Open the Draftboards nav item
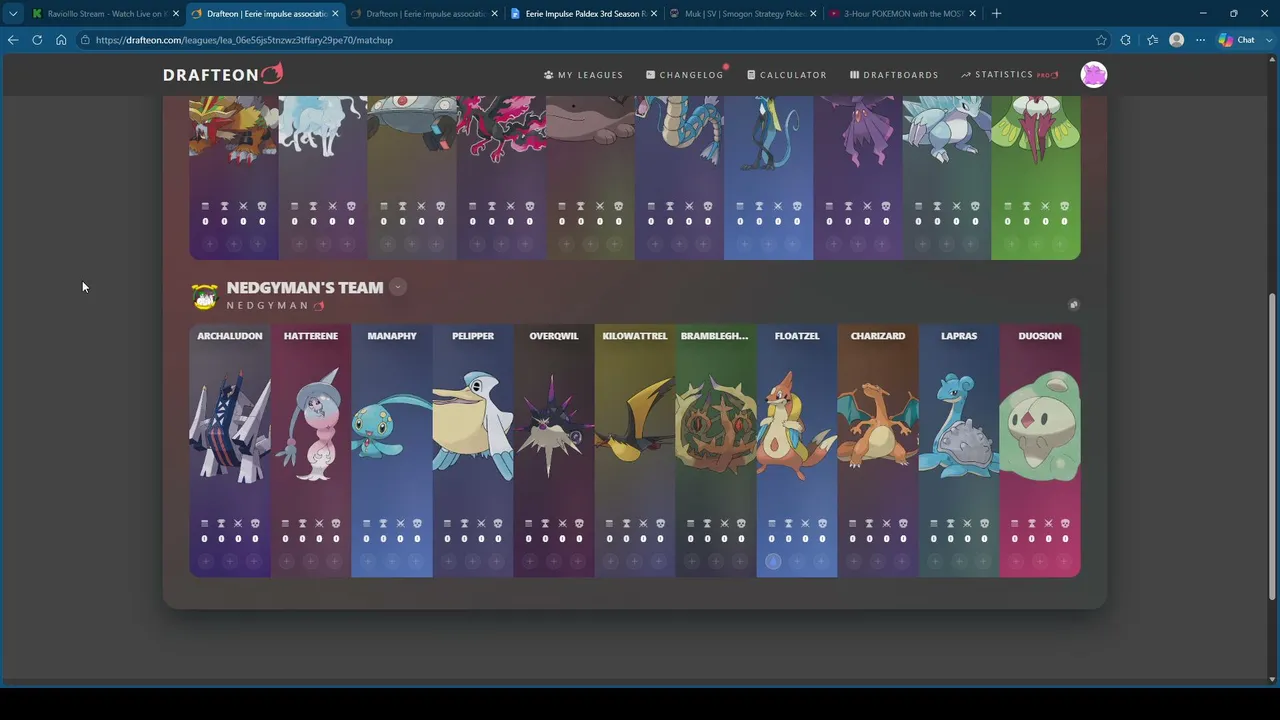The image size is (1280, 720). pos(894,75)
